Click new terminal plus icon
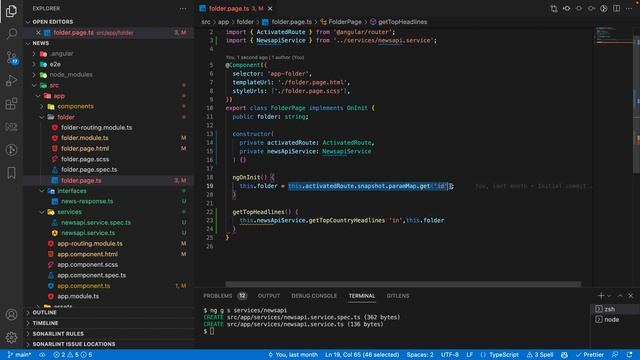Viewport: 640px width, 360px height. tap(600, 296)
